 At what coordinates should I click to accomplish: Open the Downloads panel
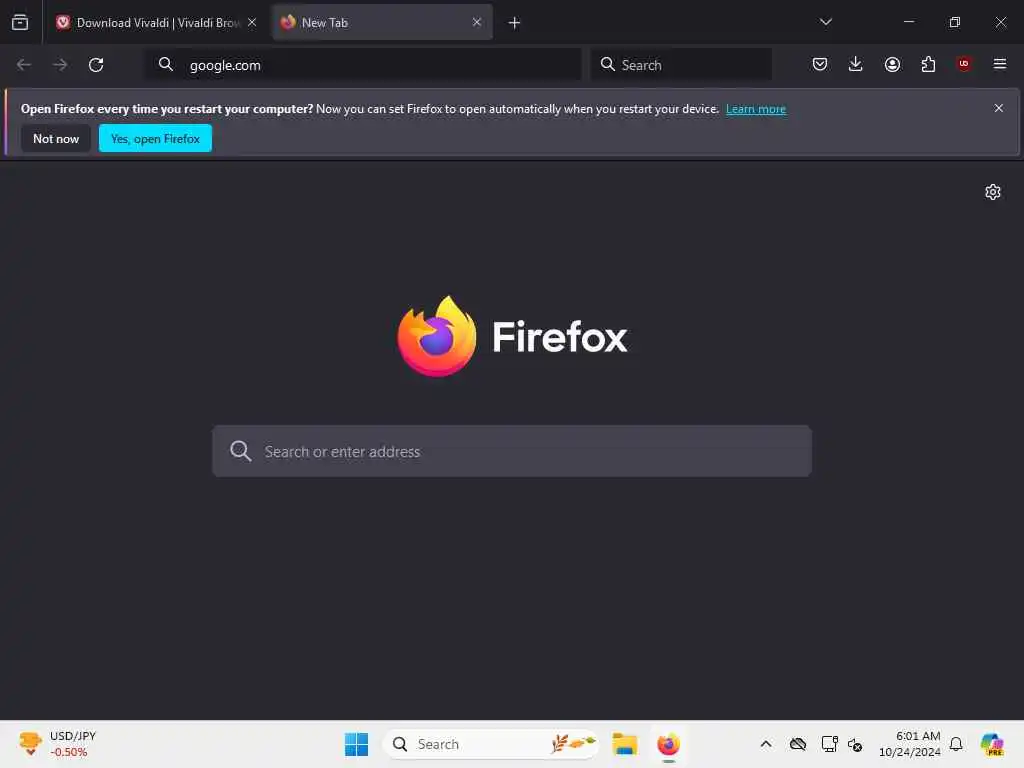856,64
